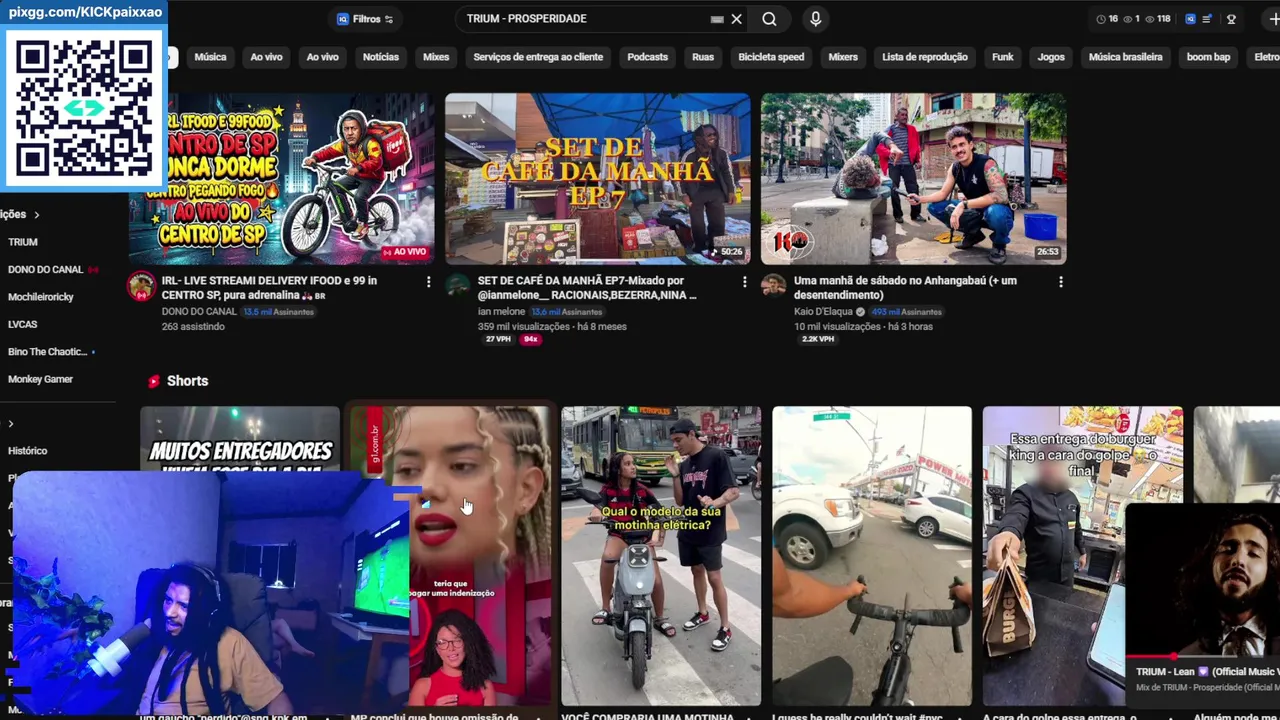Select the Mixers filter chip
The height and width of the screenshot is (720, 1280).
point(843,57)
